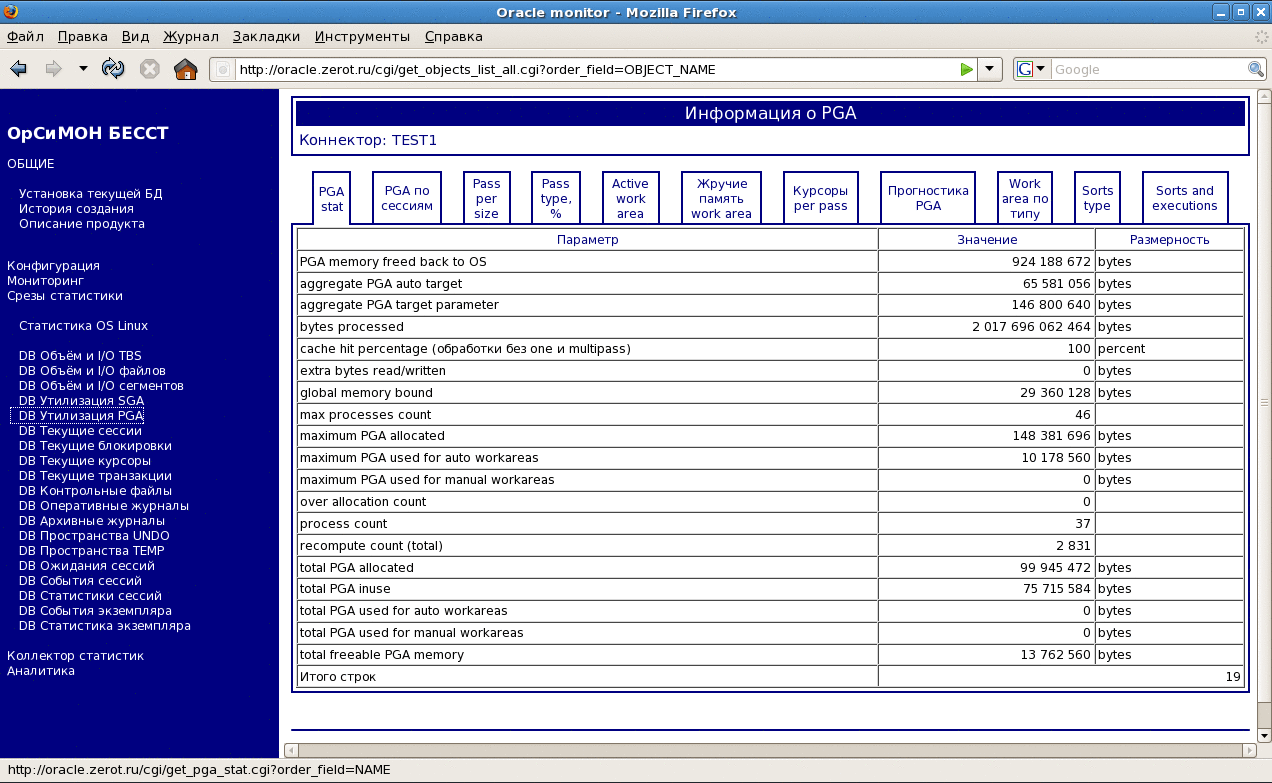Click the browser Back arrow button
This screenshot has width=1272, height=783.
coord(18,69)
